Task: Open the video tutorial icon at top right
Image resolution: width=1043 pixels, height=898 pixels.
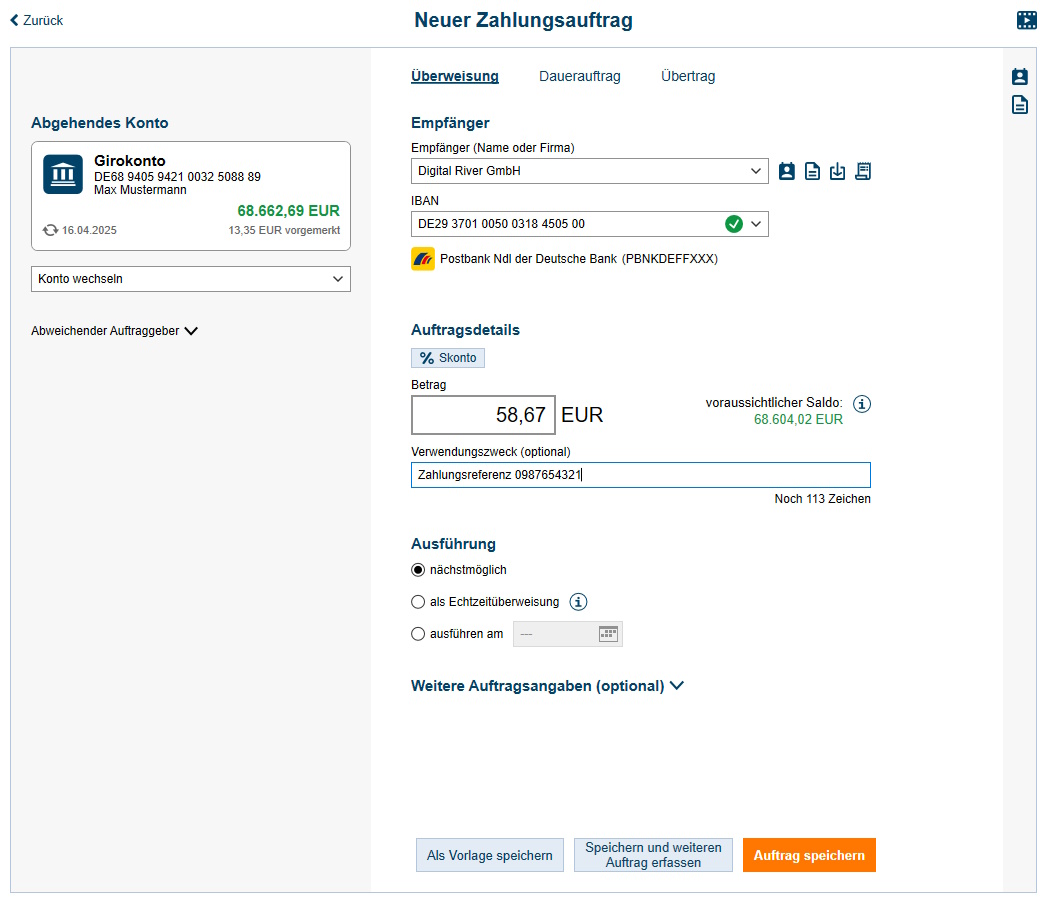Action: click(1026, 20)
